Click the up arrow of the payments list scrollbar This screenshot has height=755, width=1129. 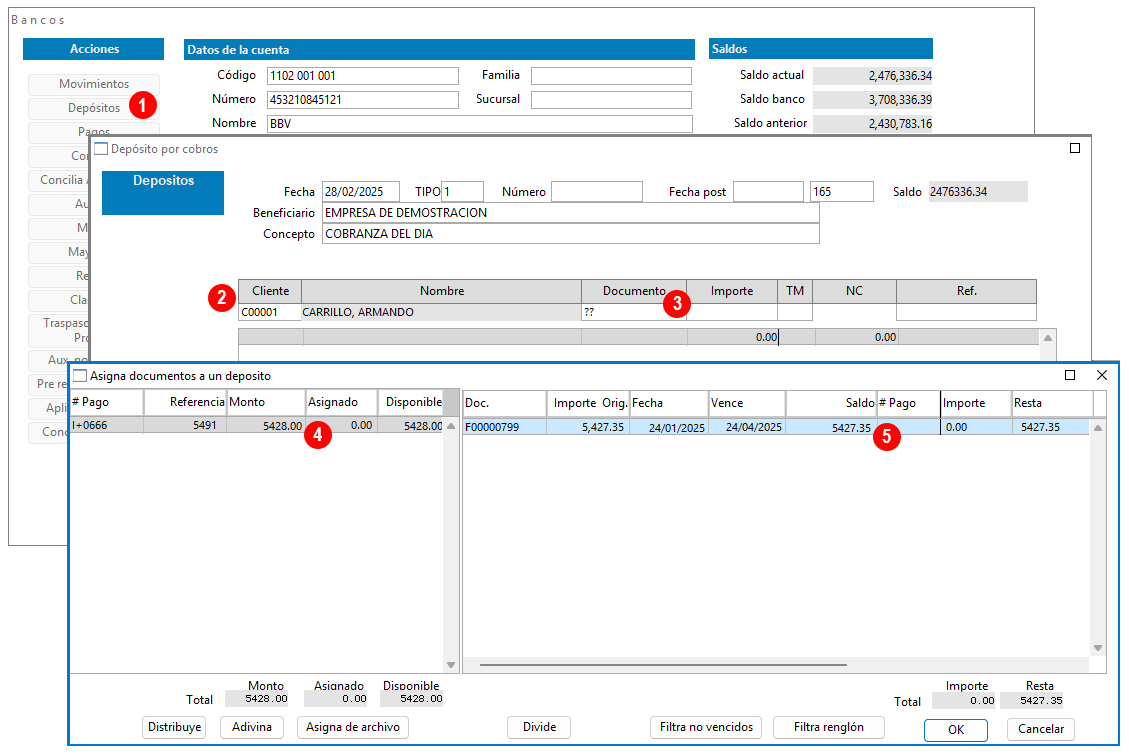(x=451, y=426)
